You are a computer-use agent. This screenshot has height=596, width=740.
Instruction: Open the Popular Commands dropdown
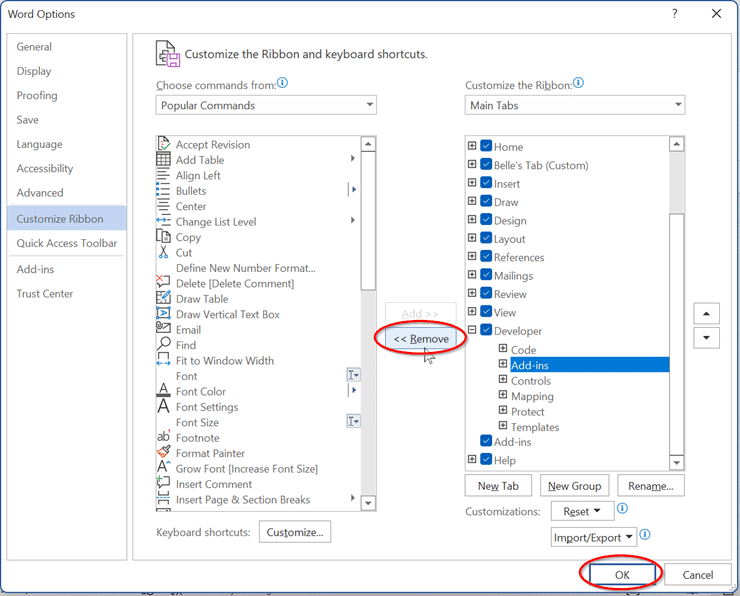coord(266,105)
